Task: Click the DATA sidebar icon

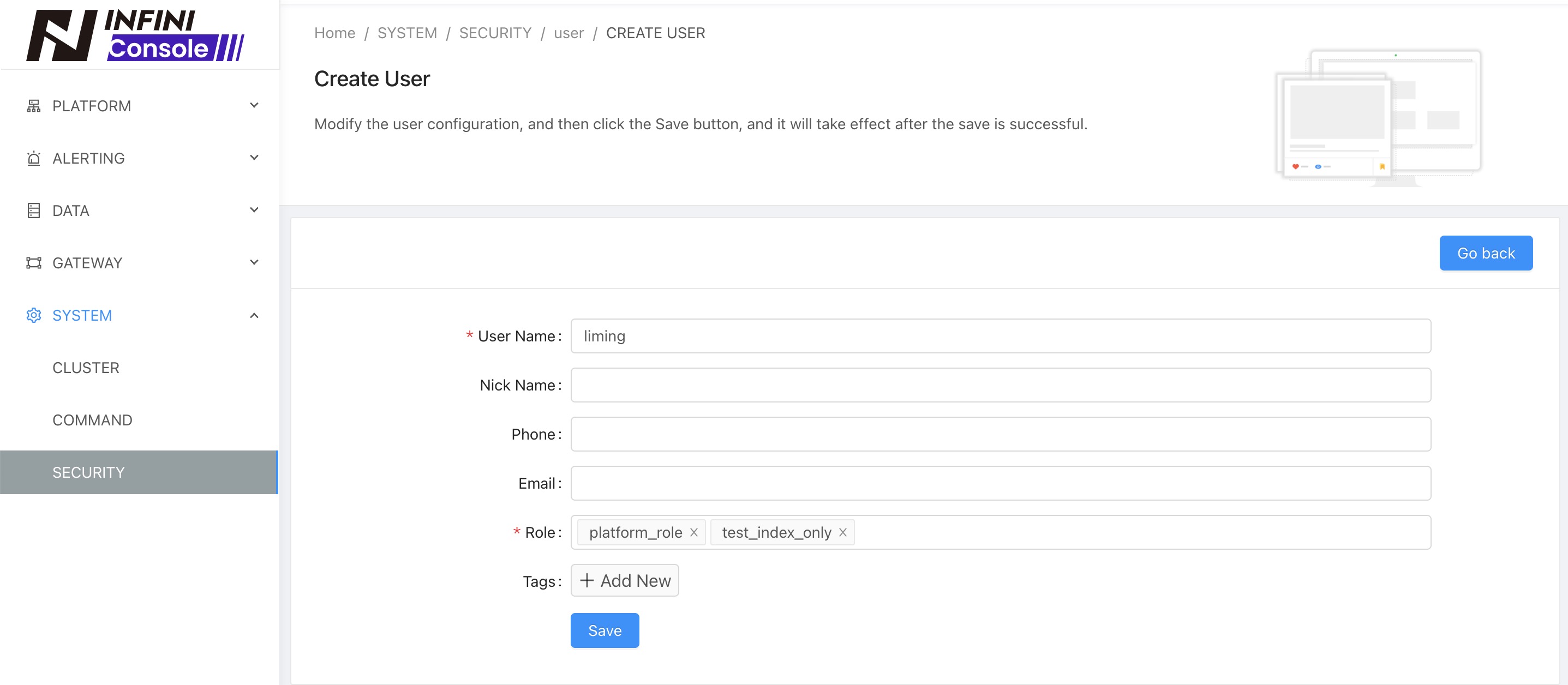Action: (x=34, y=210)
